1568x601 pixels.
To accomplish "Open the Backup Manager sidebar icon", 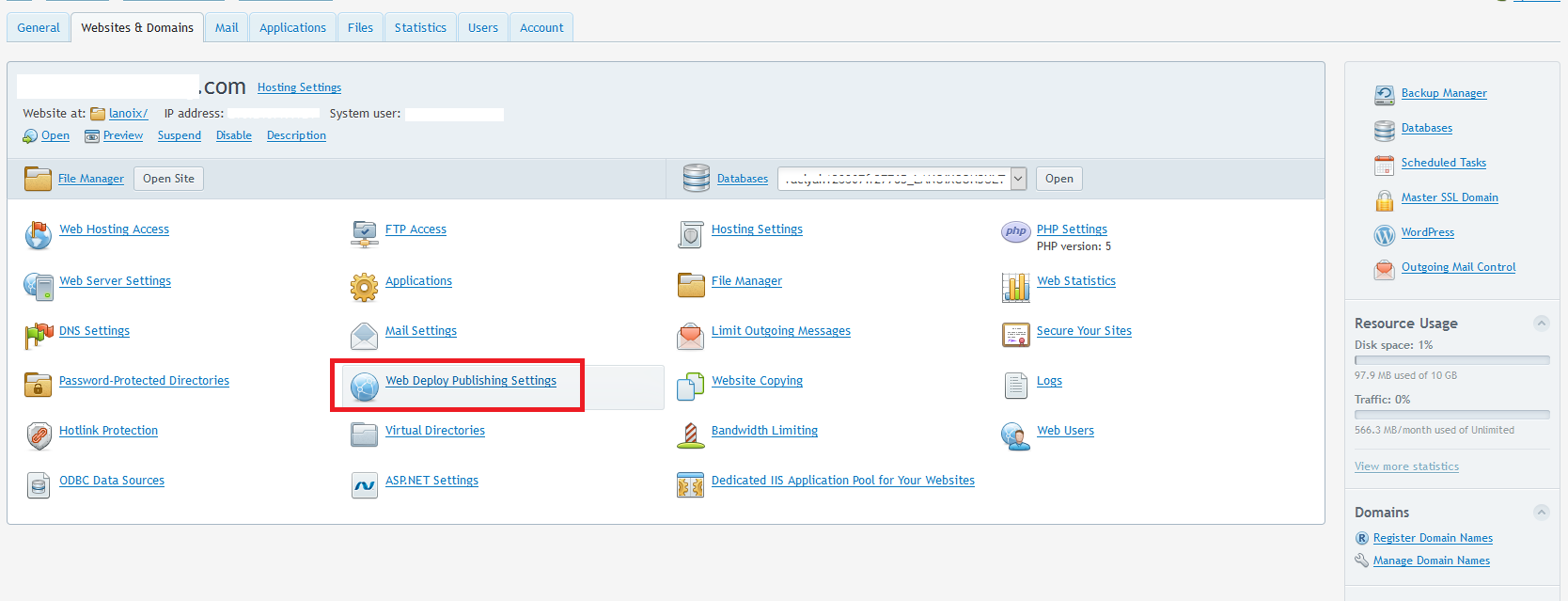I will (1384, 94).
